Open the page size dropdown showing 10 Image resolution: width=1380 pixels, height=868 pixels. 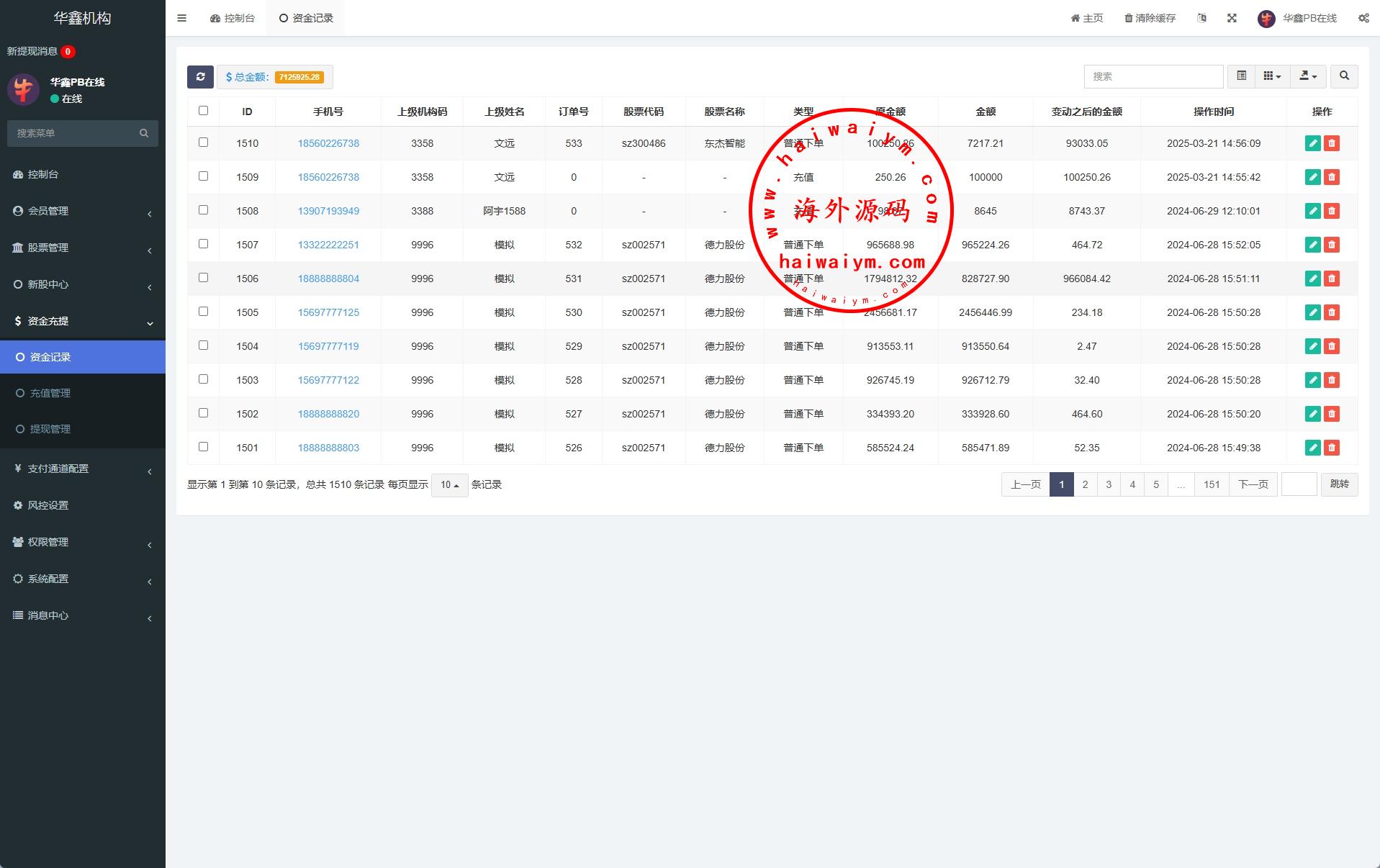449,485
